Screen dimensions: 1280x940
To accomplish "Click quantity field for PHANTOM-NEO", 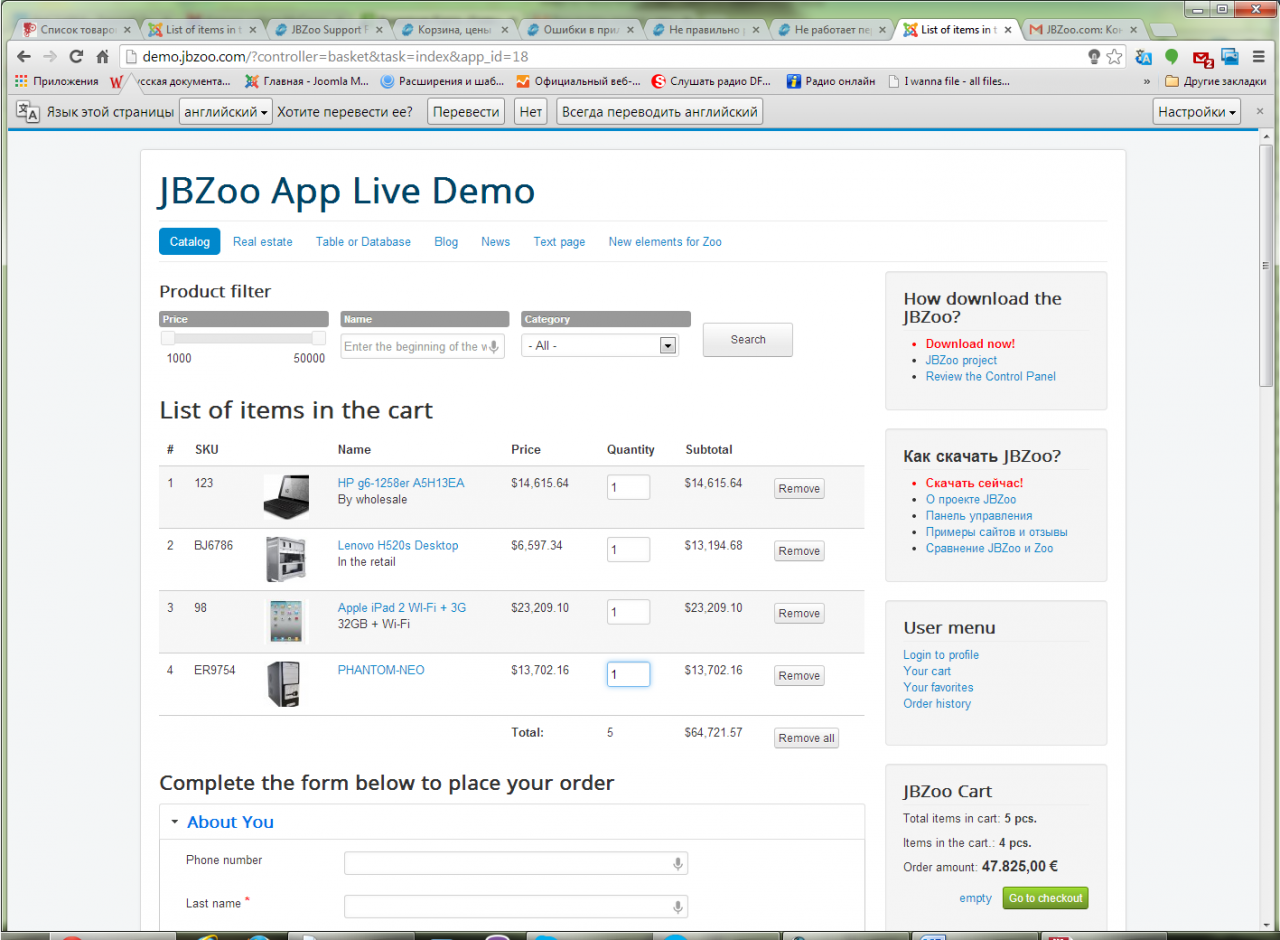I will 628,675.
